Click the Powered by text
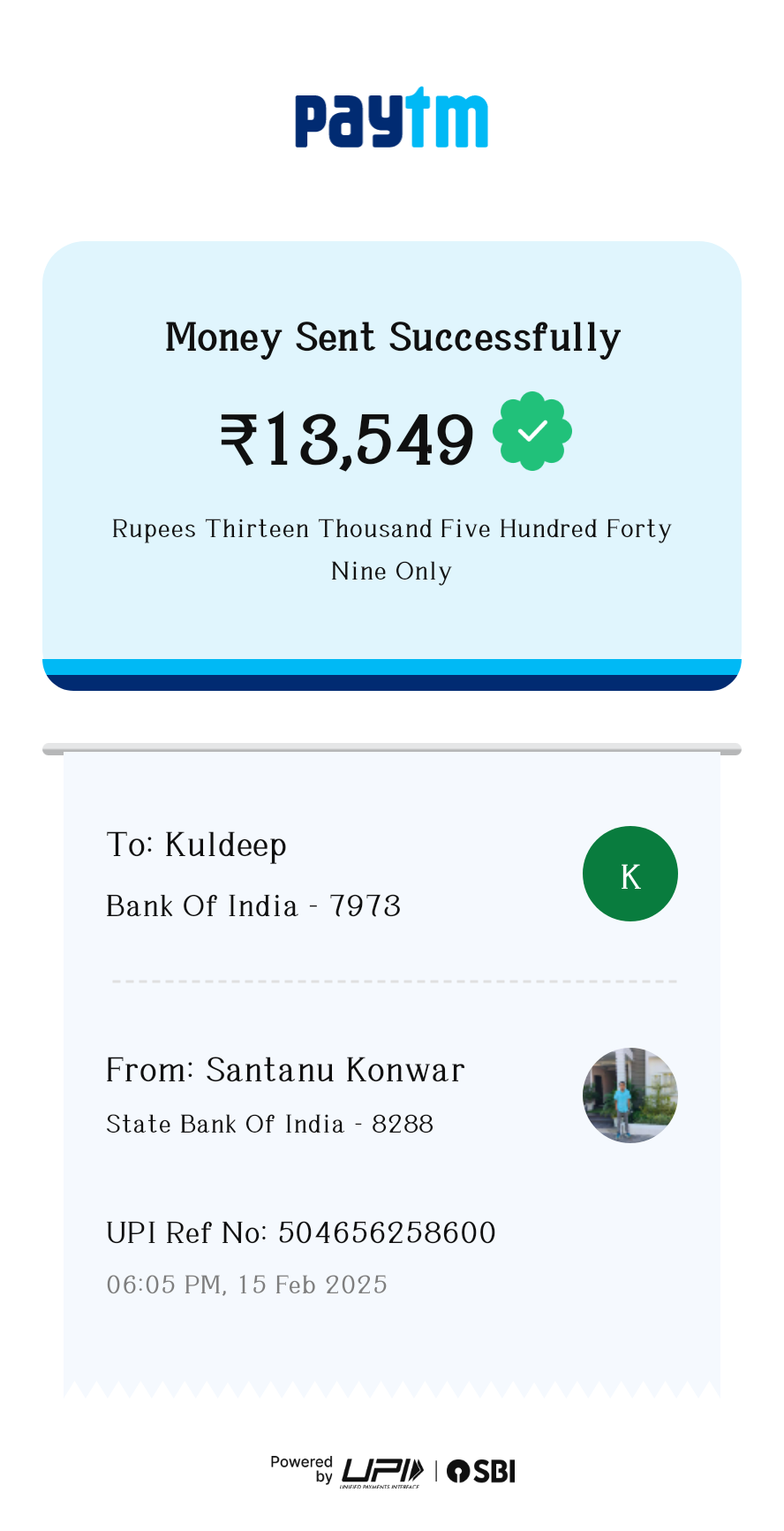 [302, 1468]
